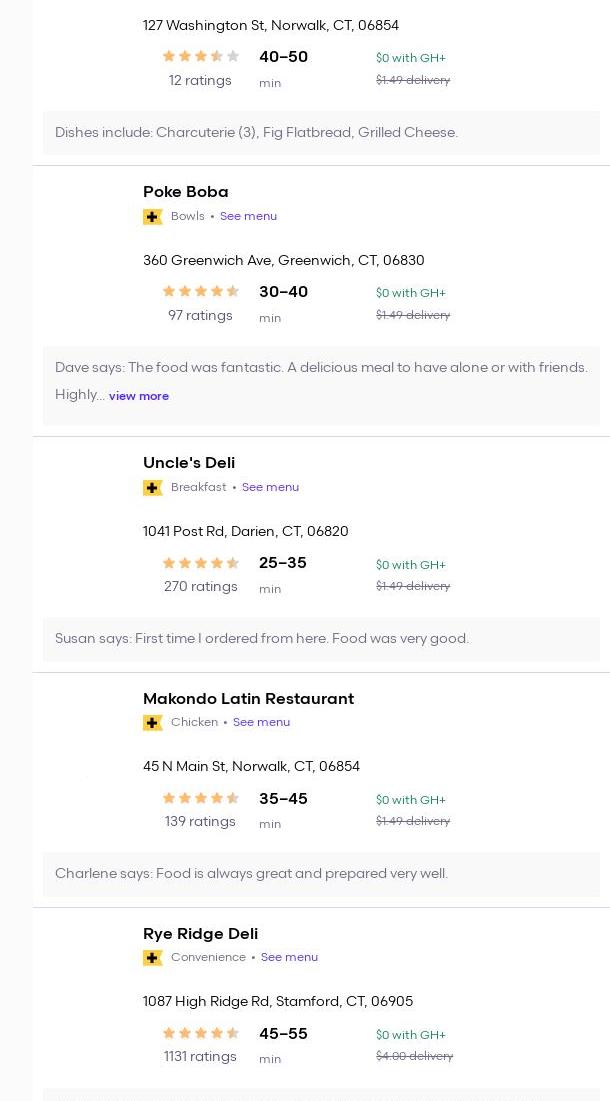
Task: Select Uncle's Deli restaurant name
Action: click(x=189, y=463)
